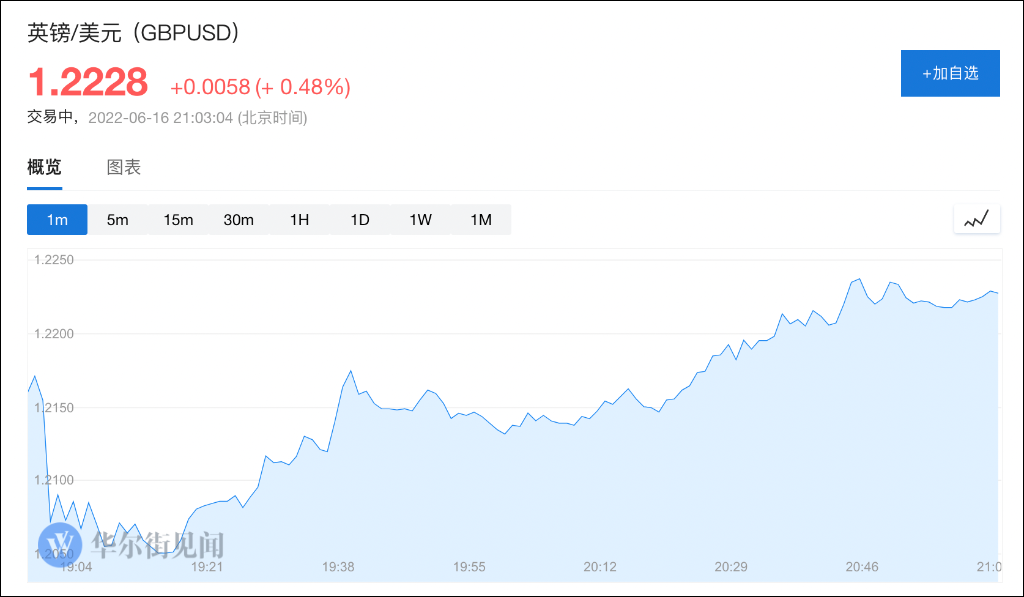Select the 1D daily interval

coord(360,220)
